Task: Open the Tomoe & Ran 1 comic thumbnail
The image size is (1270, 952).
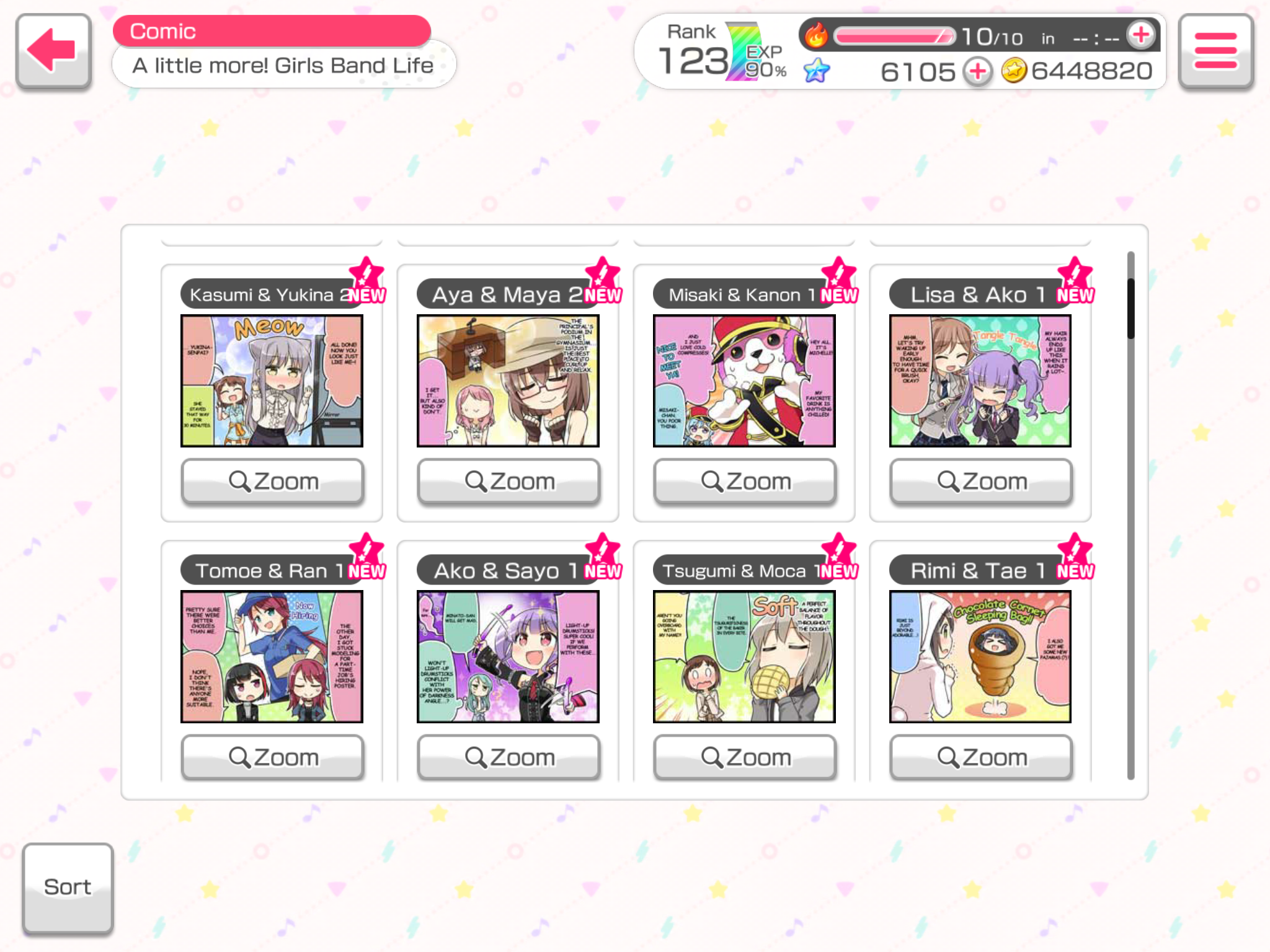Action: coord(272,656)
